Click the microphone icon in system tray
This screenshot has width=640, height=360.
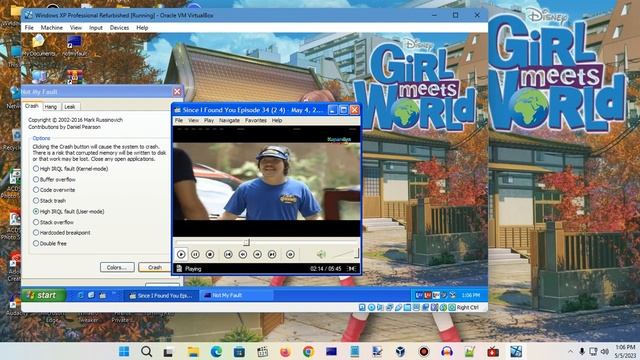pos(582,351)
